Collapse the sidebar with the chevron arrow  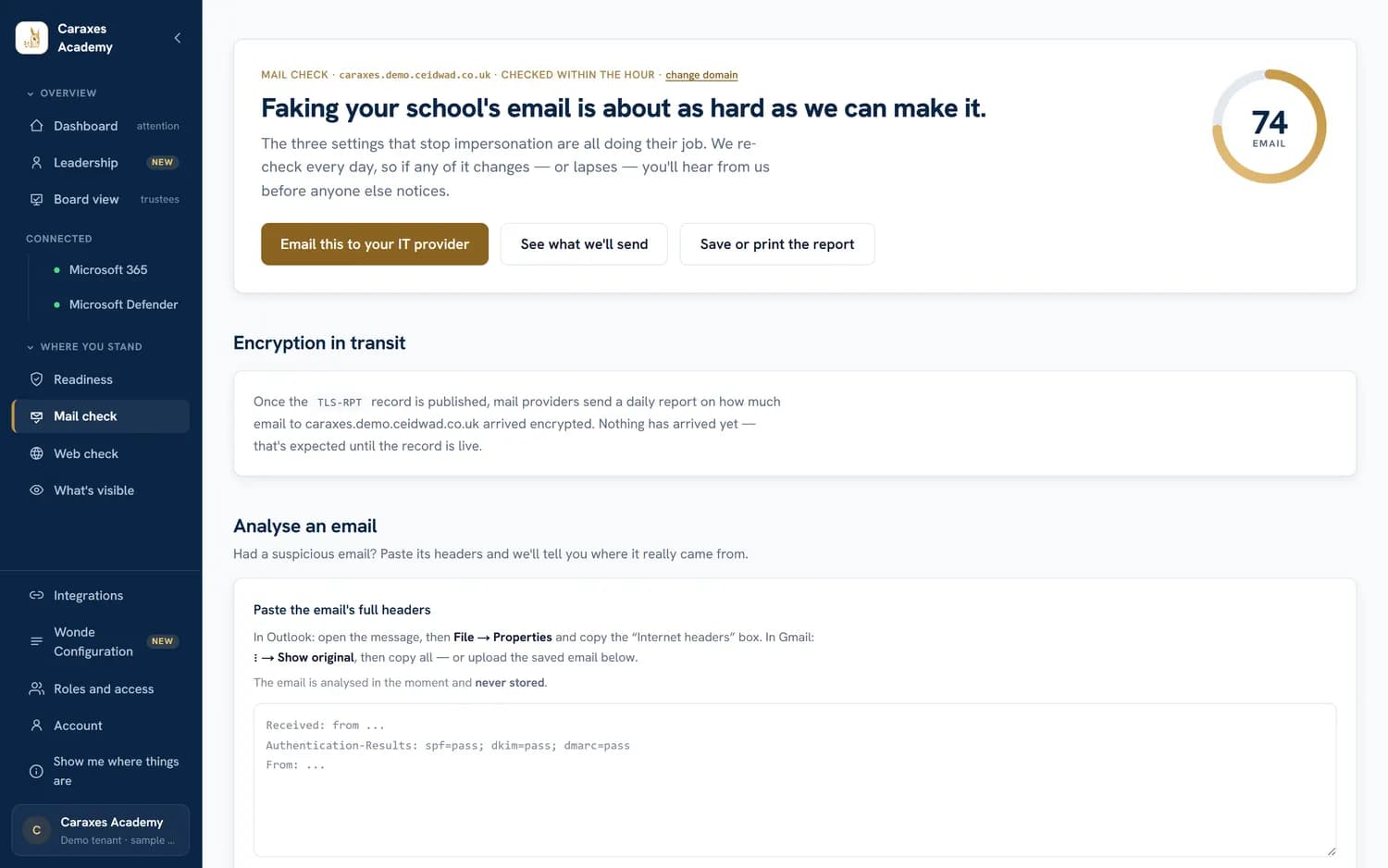point(178,38)
